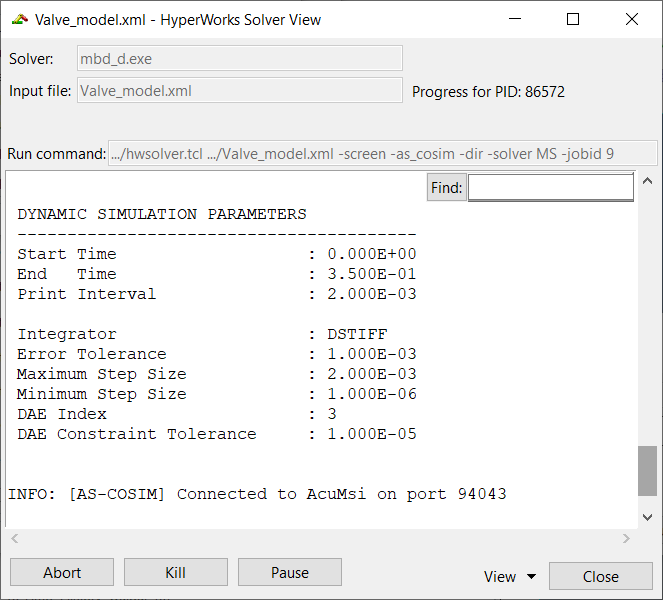The image size is (663, 600).
Task: Click the Solver field showing mbd_d.exe
Action: [x=240, y=58]
